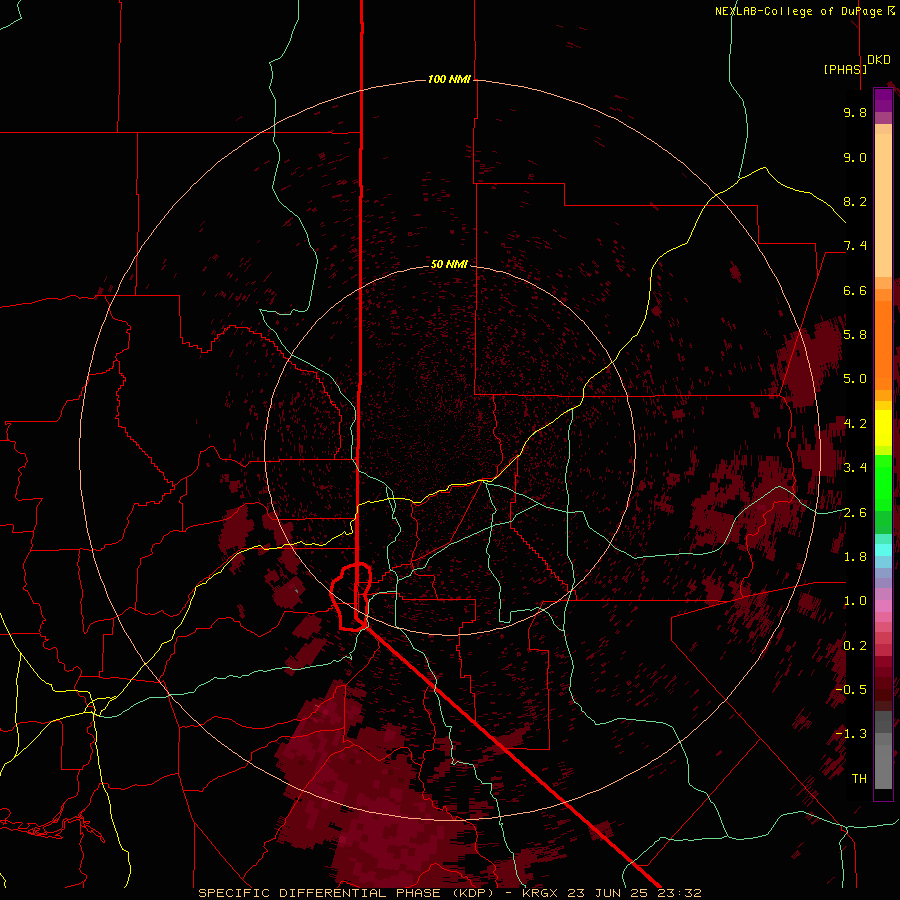Select the -0.5 scale value
The image size is (900, 900).
coord(851,689)
